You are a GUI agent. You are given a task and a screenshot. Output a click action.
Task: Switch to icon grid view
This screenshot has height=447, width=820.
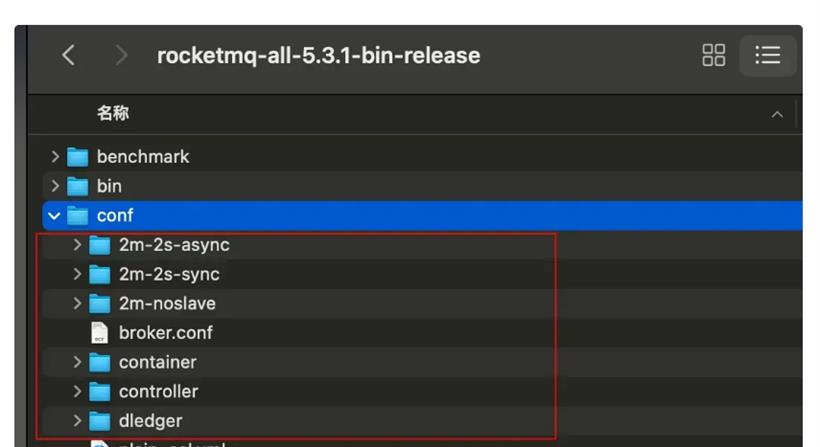[x=714, y=55]
